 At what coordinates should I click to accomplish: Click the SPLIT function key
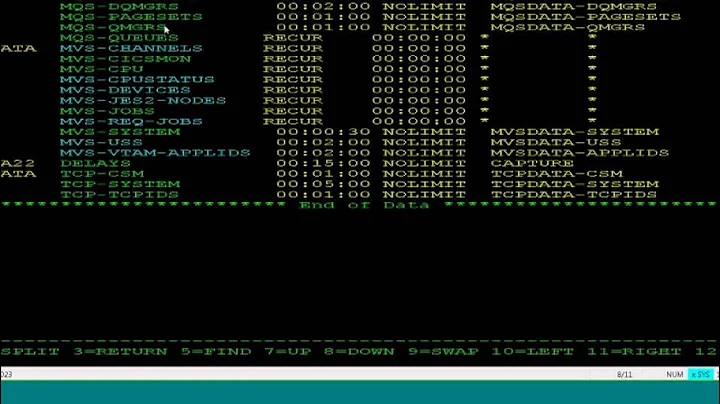30,352
